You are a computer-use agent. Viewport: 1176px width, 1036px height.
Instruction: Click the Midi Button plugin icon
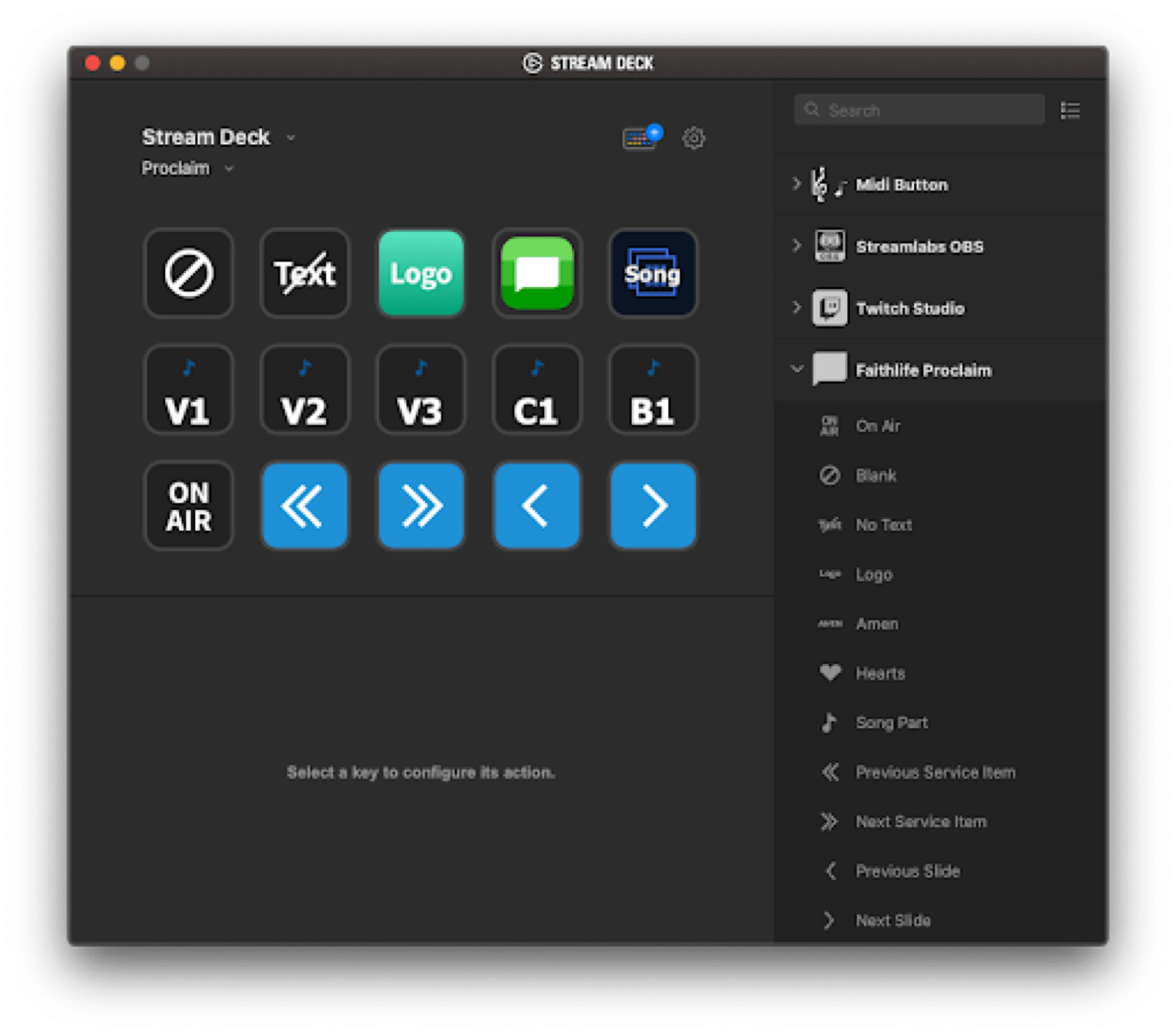click(x=828, y=185)
